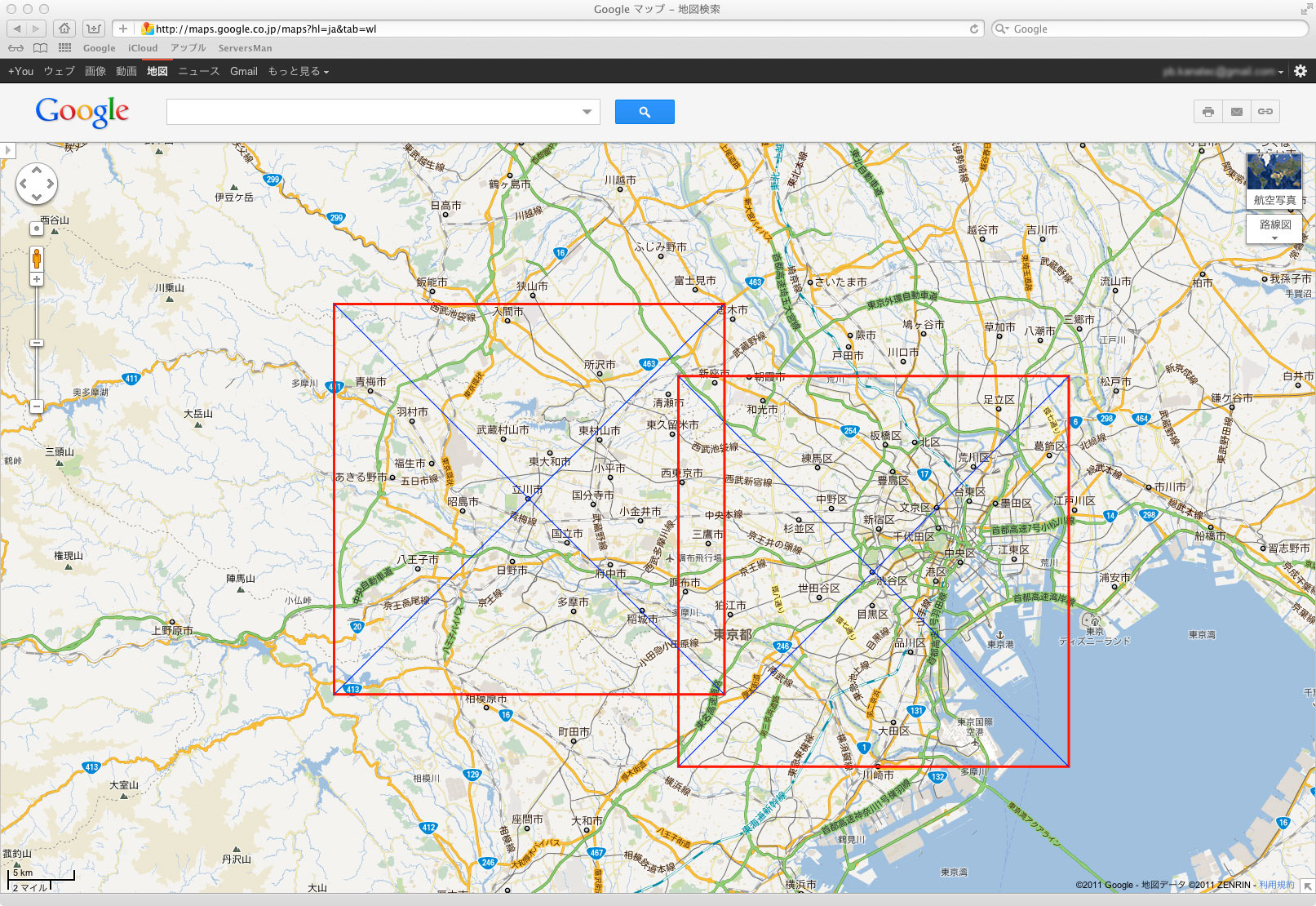Screen dimensions: 1316x906
Task: Open the 動画 tab
Action: pos(126,71)
